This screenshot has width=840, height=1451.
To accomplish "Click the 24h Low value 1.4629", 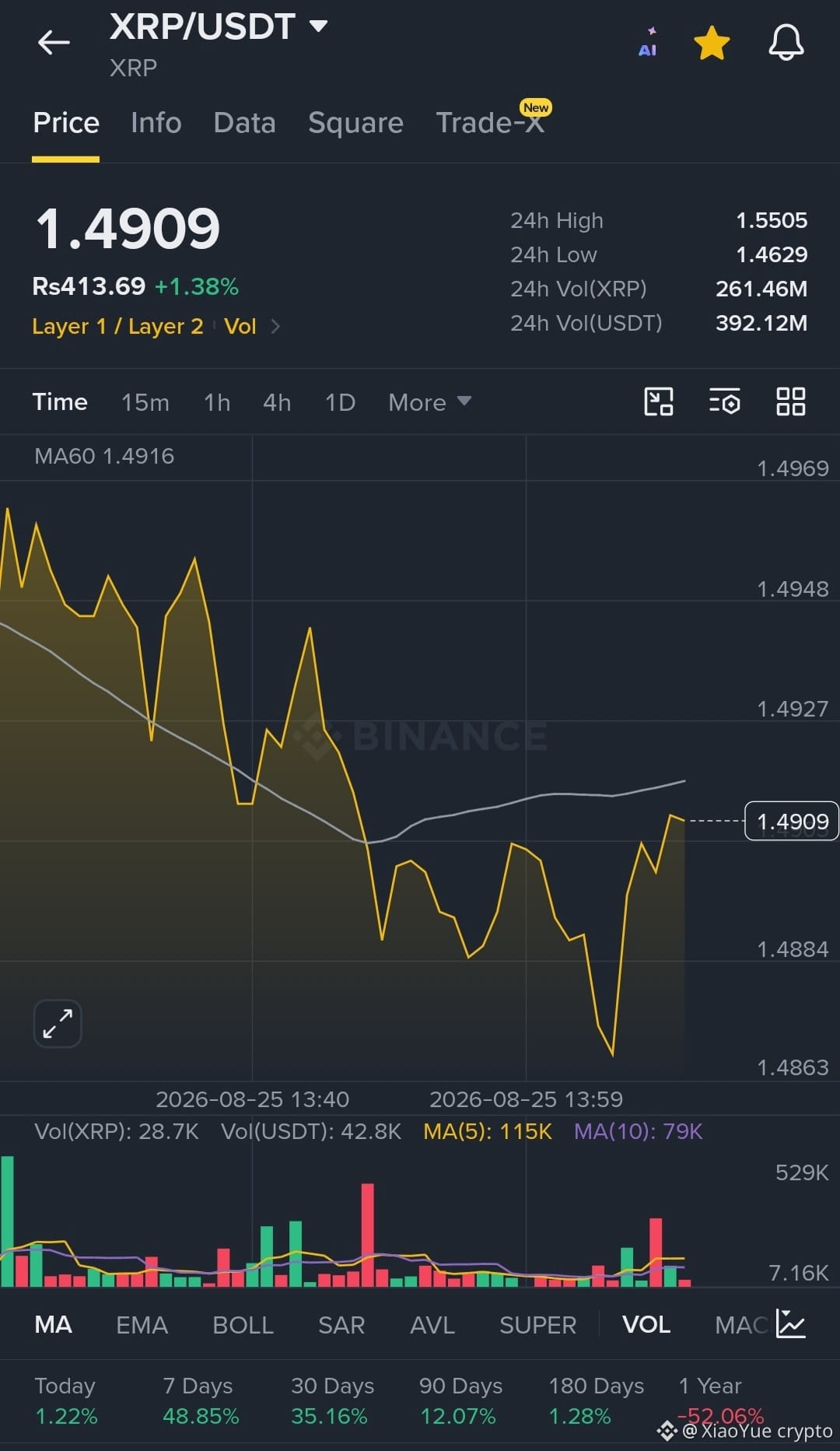I will tap(772, 254).
